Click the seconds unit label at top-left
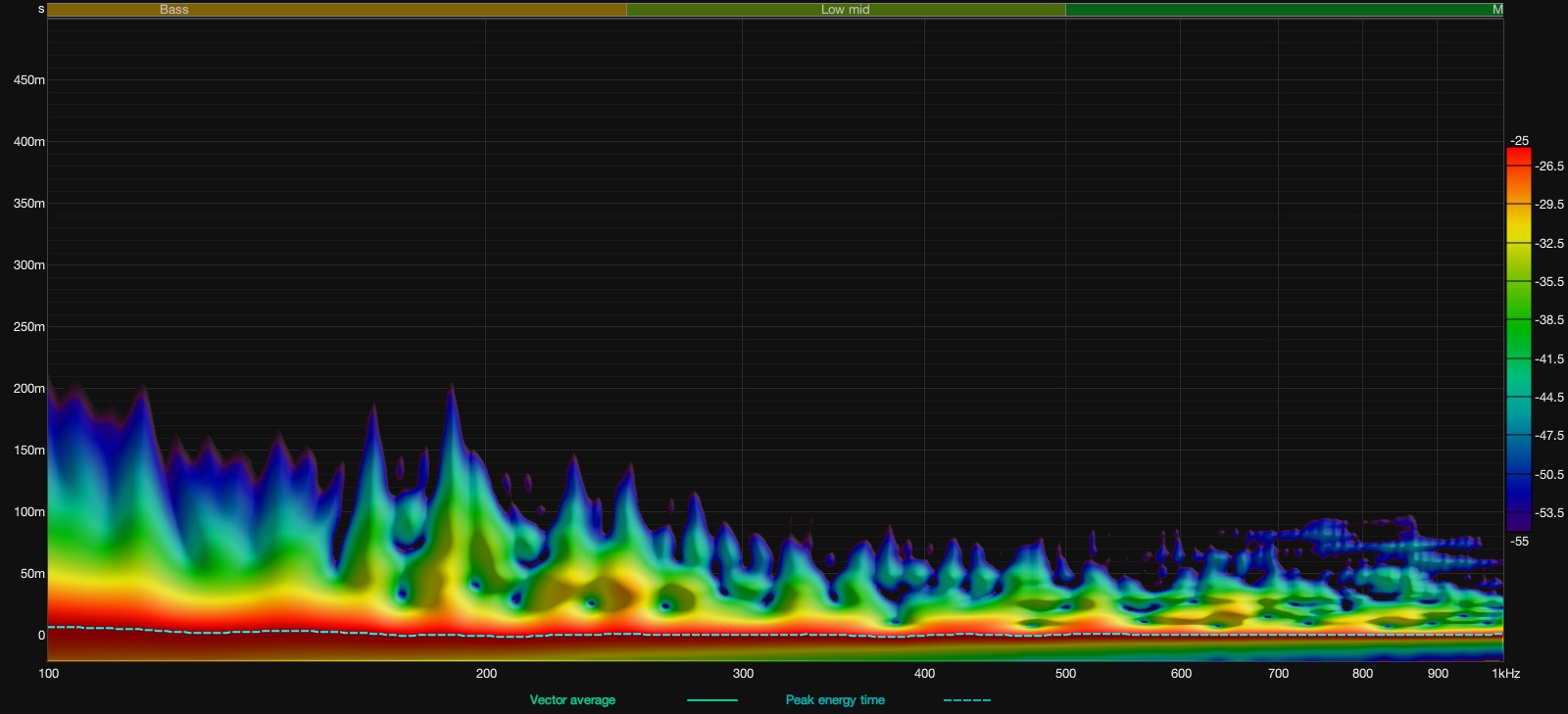 [x=41, y=9]
